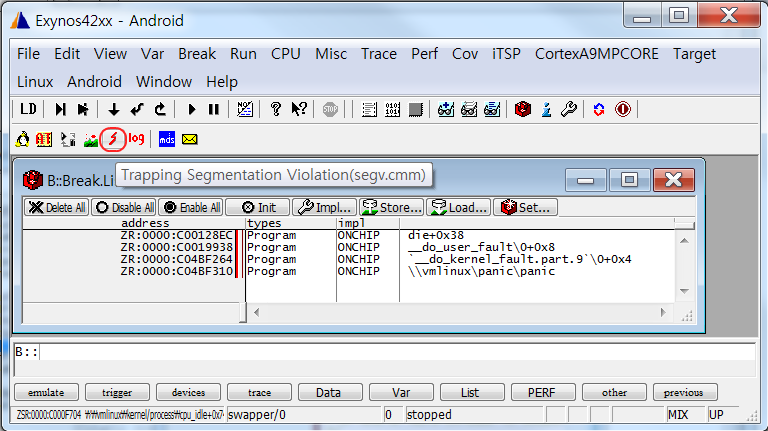The height and width of the screenshot is (431, 768).
Task: Click the segmentation violation lightning icon
Action: tap(114, 139)
